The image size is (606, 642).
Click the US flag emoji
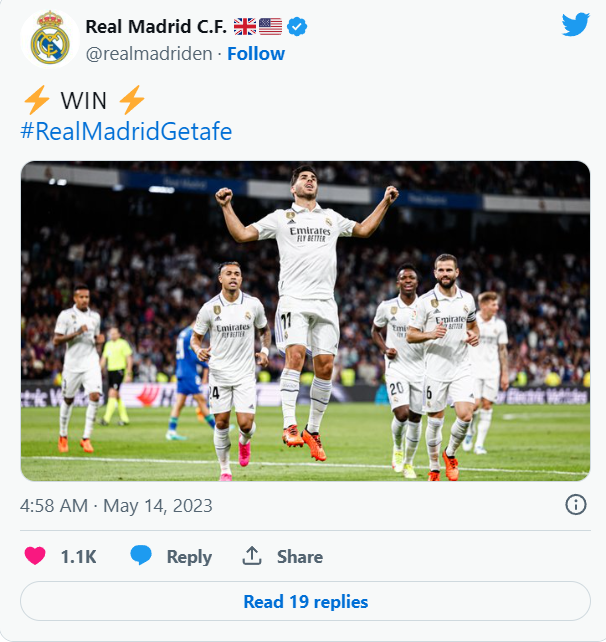(270, 27)
